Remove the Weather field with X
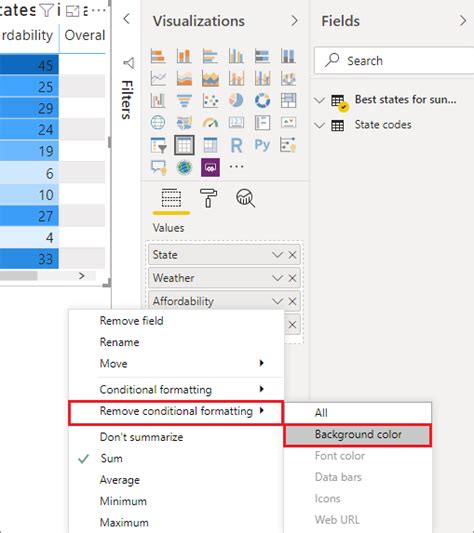The height and width of the screenshot is (533, 474). 292,278
